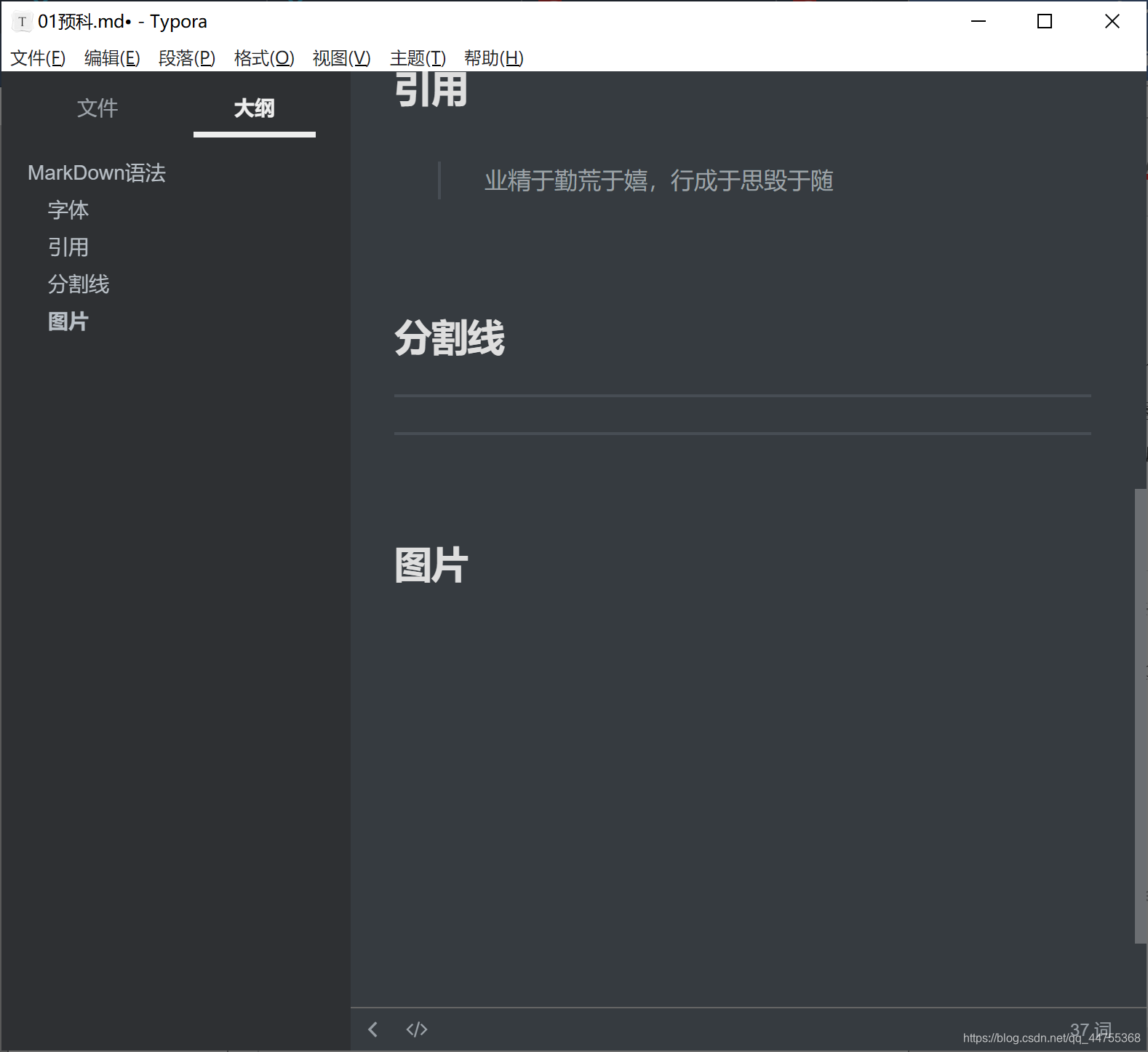Image resolution: width=1148 pixels, height=1052 pixels.
Task: Place cursor in the blockquote text
Action: click(x=659, y=180)
